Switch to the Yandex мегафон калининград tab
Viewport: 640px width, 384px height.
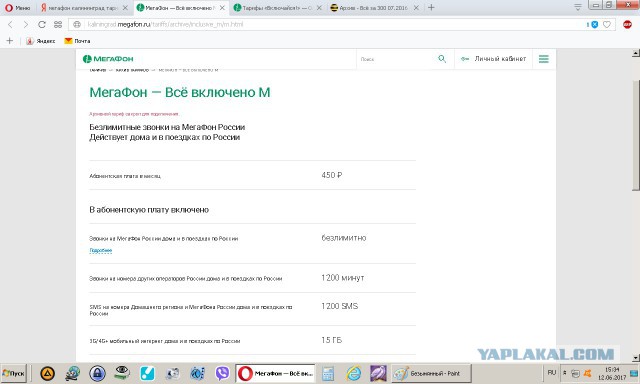(84, 8)
